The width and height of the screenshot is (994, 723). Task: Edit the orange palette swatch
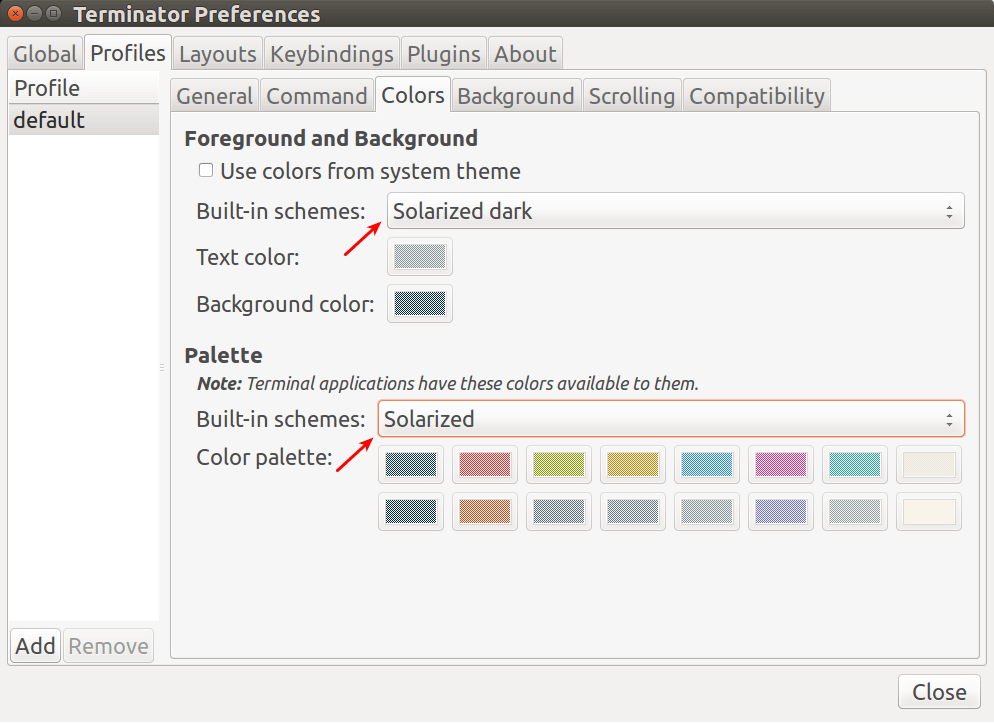[x=485, y=511]
